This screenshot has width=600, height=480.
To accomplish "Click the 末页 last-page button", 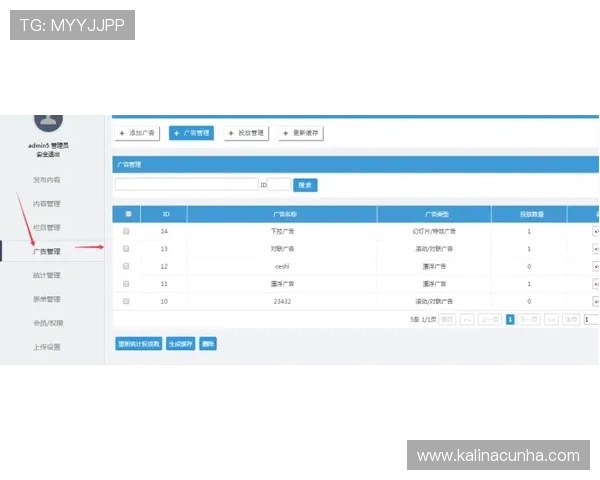I will click(571, 319).
